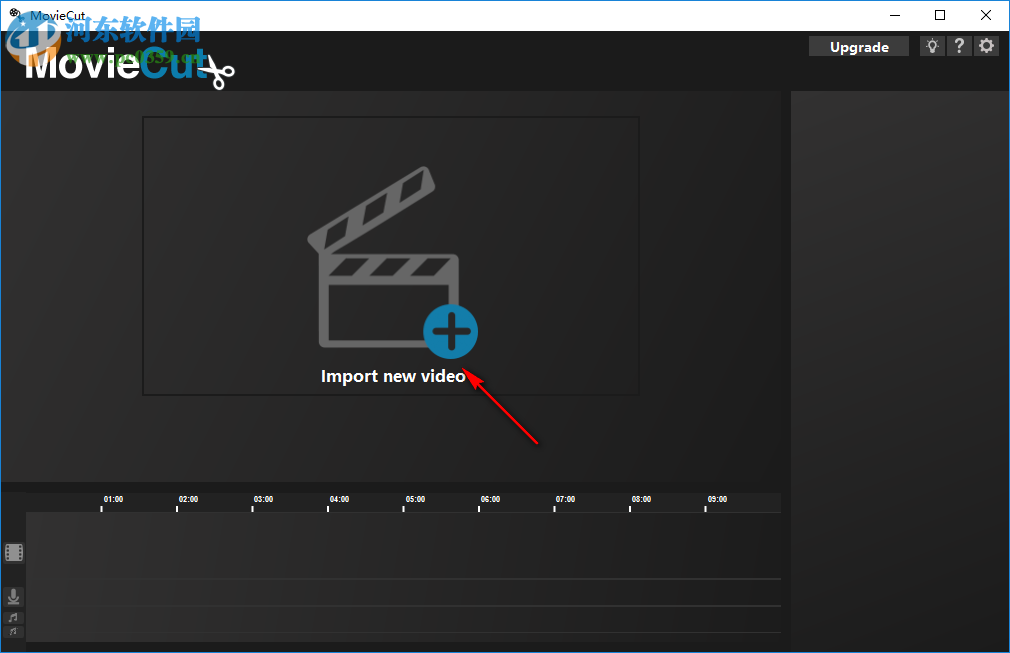
Task: Open settings via the gear icon
Action: 986,46
